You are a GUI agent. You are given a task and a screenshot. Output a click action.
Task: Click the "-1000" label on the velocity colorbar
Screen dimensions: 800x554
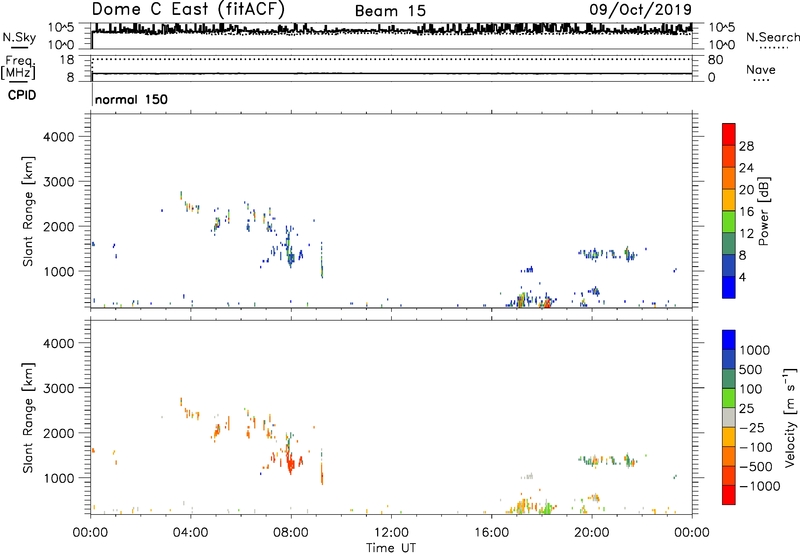pyautogui.click(x=760, y=486)
